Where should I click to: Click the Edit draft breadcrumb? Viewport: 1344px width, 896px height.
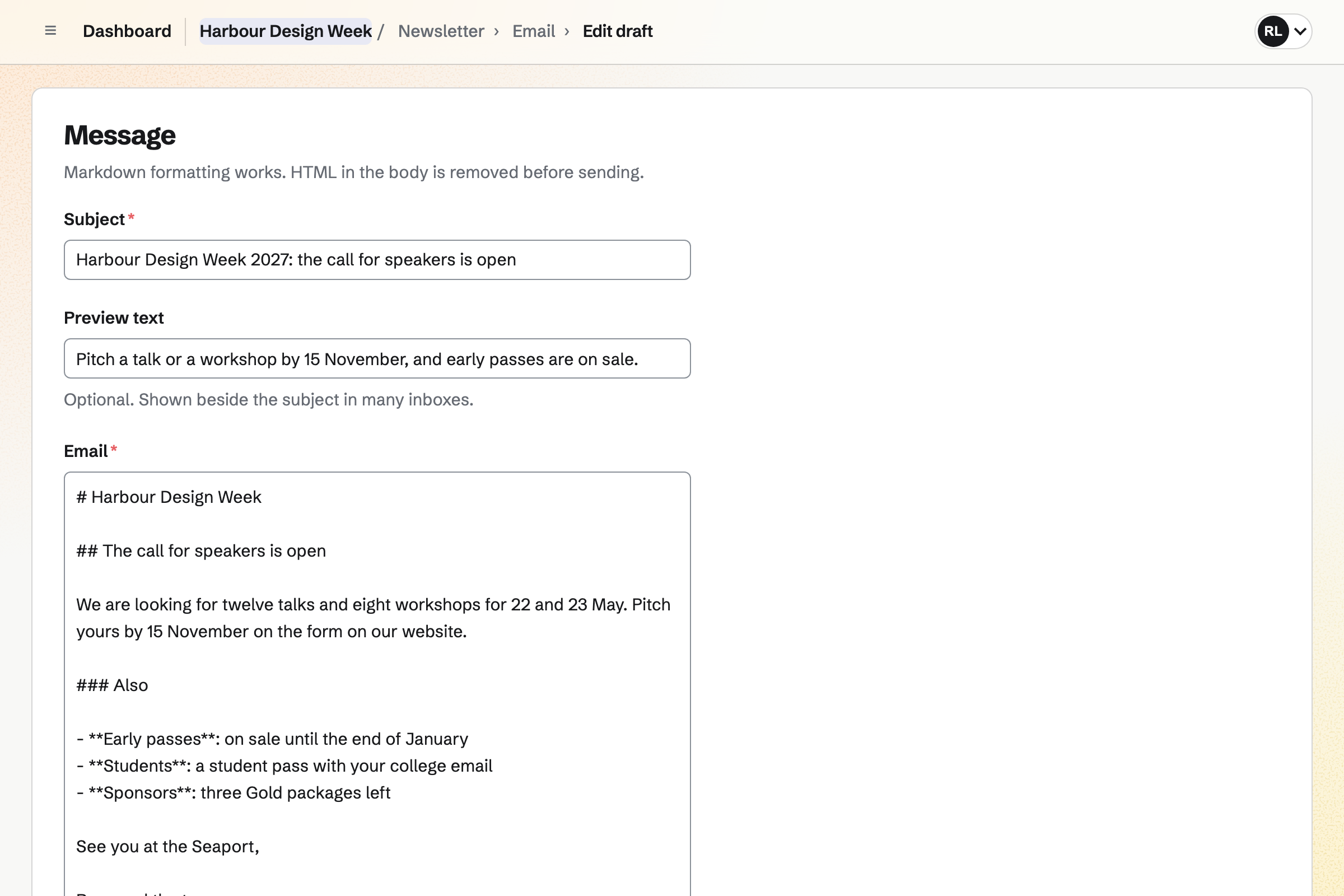coord(617,31)
